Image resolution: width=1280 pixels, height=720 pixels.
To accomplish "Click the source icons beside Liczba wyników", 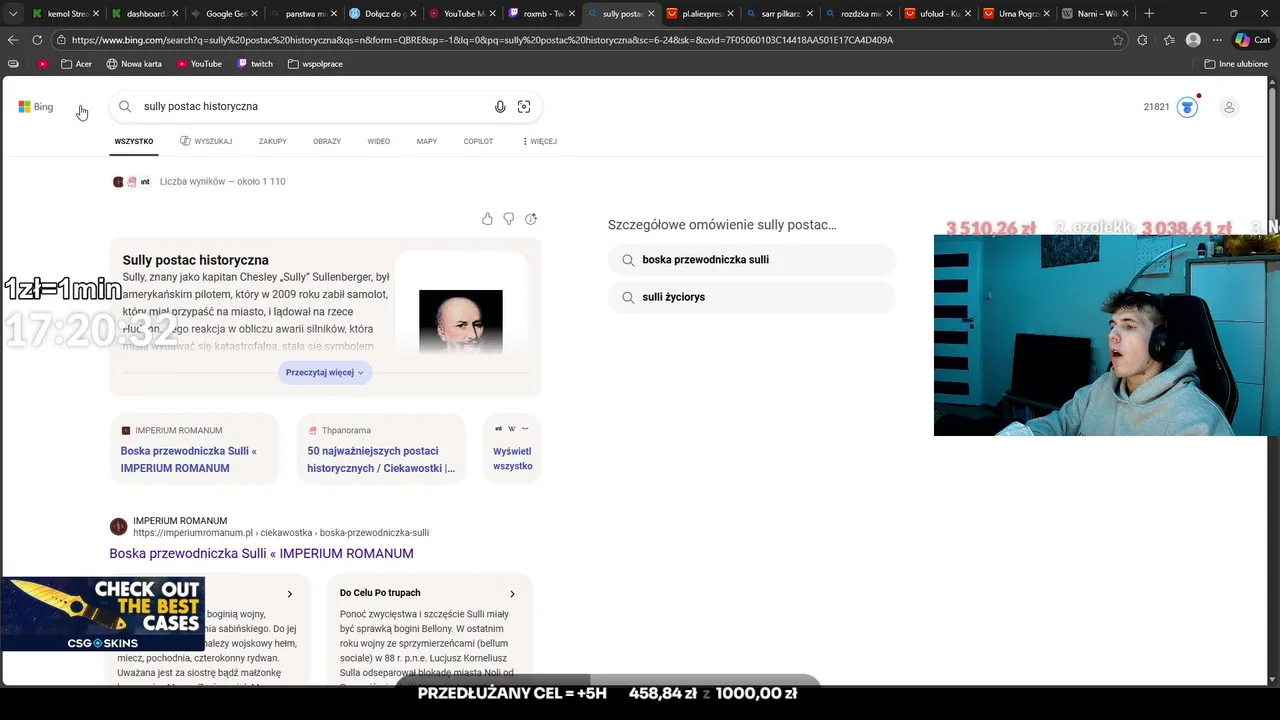I will click(x=131, y=182).
